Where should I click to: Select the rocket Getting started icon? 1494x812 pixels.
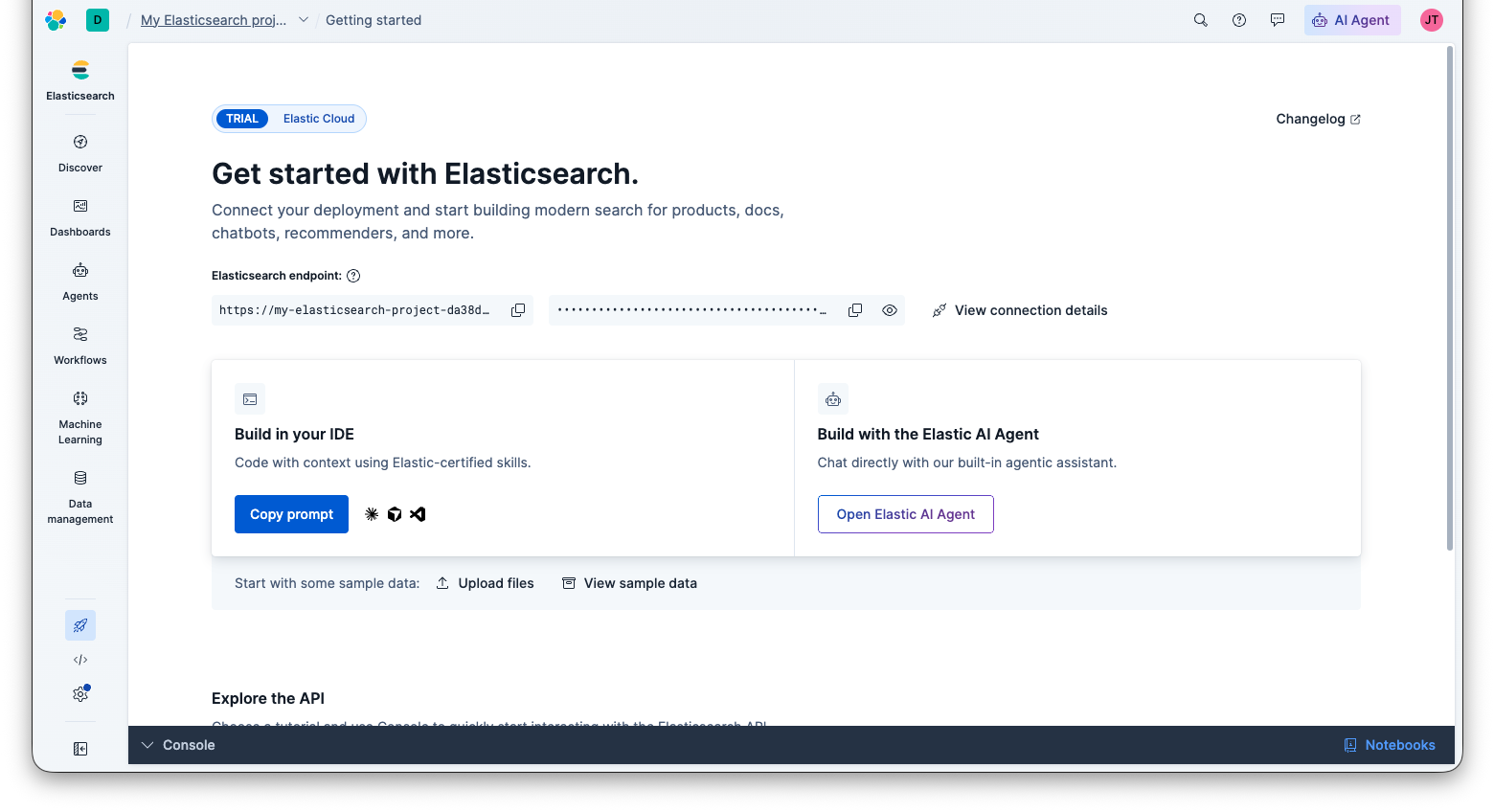coord(80,625)
